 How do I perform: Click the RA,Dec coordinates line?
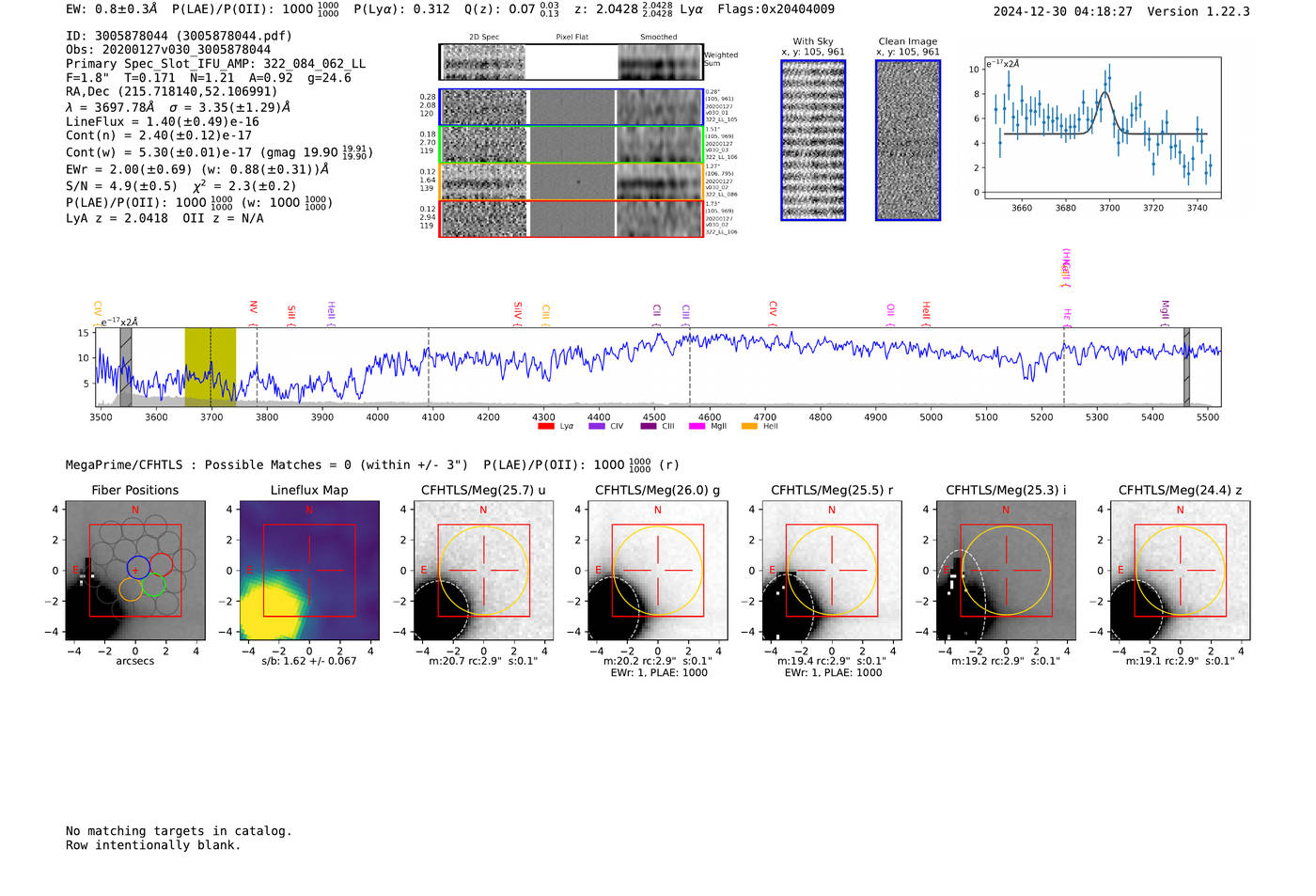click(172, 92)
